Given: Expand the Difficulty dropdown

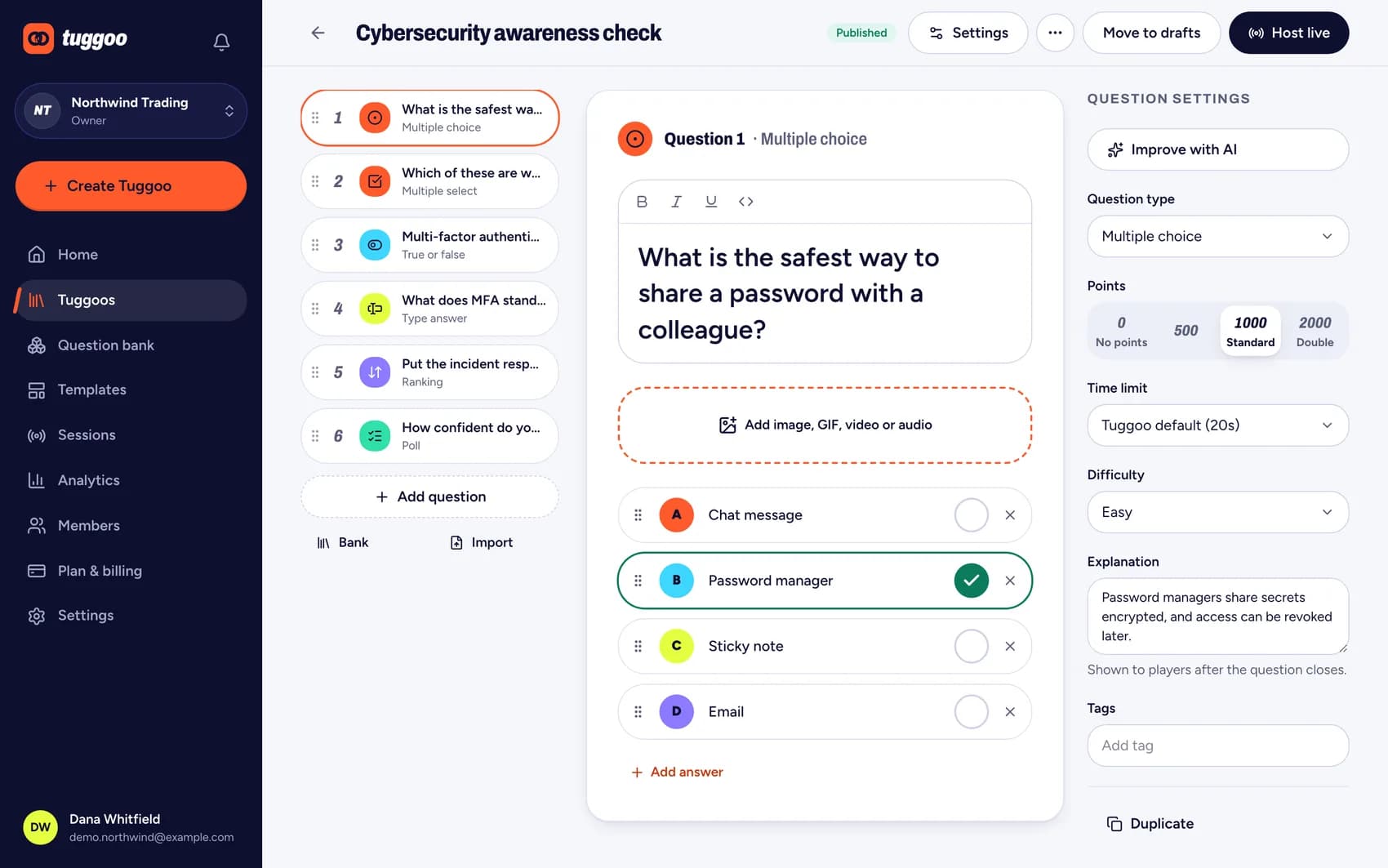Looking at the screenshot, I should pos(1217,512).
